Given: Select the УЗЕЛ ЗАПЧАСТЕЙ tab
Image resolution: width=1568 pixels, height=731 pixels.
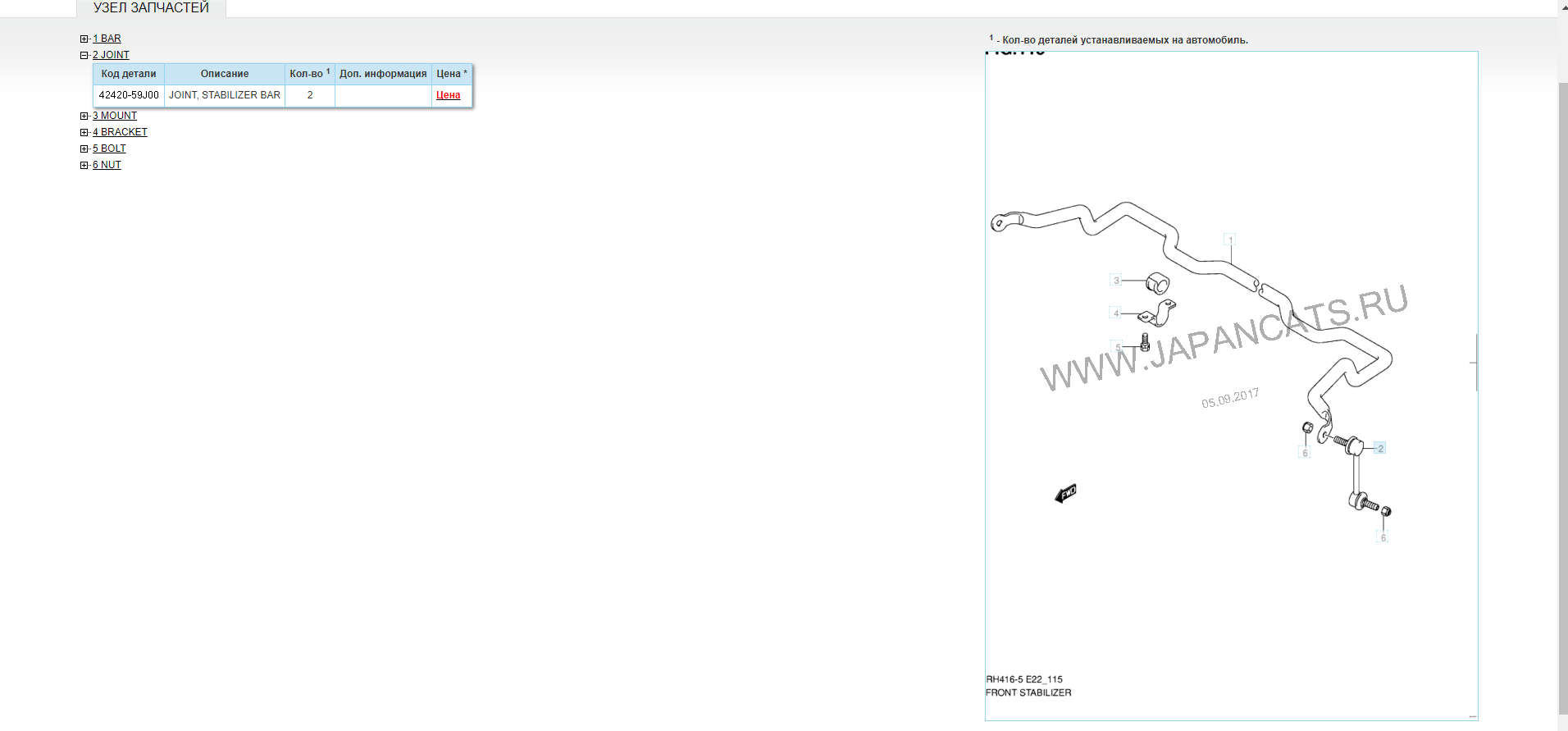Looking at the screenshot, I should (x=151, y=8).
